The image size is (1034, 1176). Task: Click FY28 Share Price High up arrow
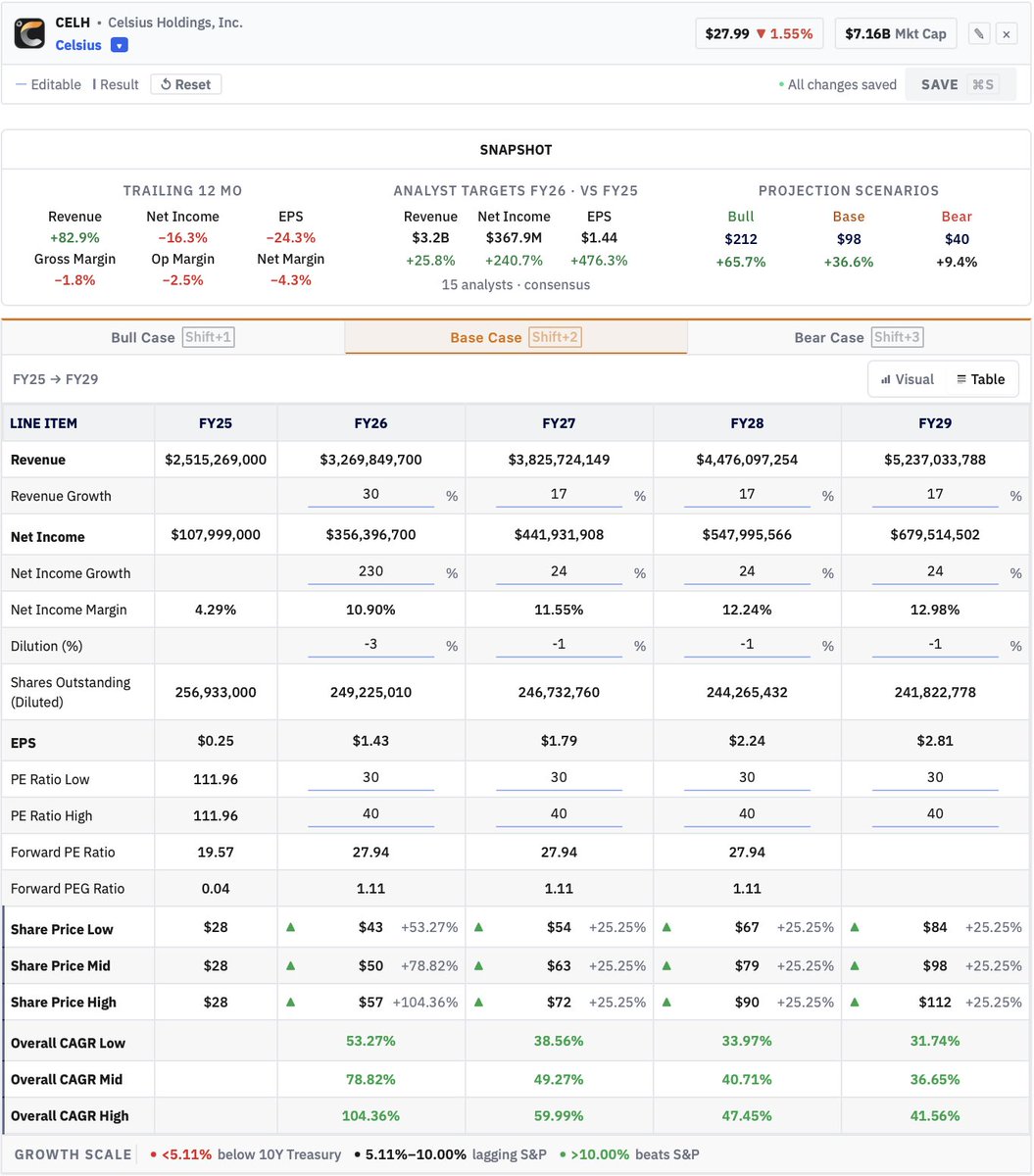pyautogui.click(x=667, y=1002)
